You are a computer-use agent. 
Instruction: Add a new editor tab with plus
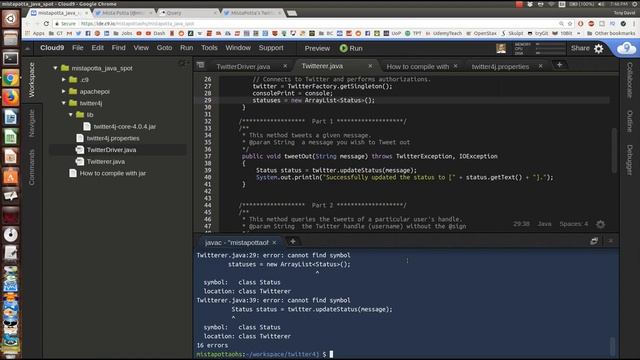(559, 64)
